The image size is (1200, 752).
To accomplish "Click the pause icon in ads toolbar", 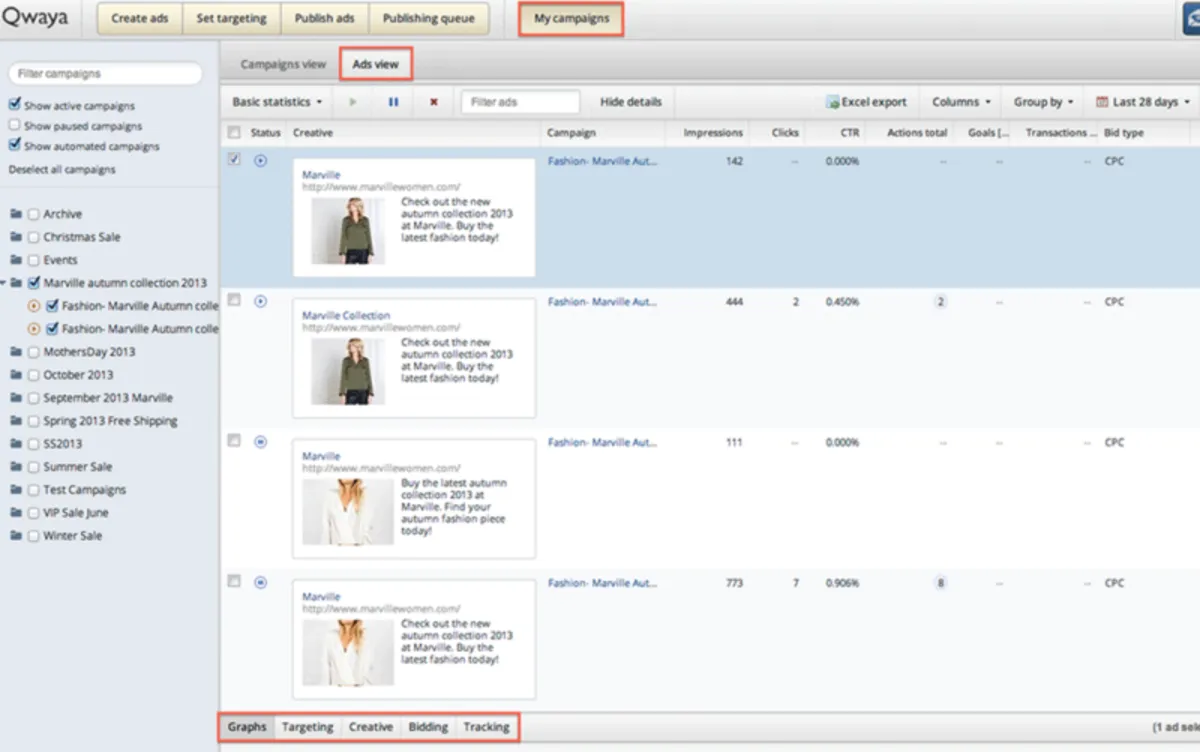I will tap(393, 102).
